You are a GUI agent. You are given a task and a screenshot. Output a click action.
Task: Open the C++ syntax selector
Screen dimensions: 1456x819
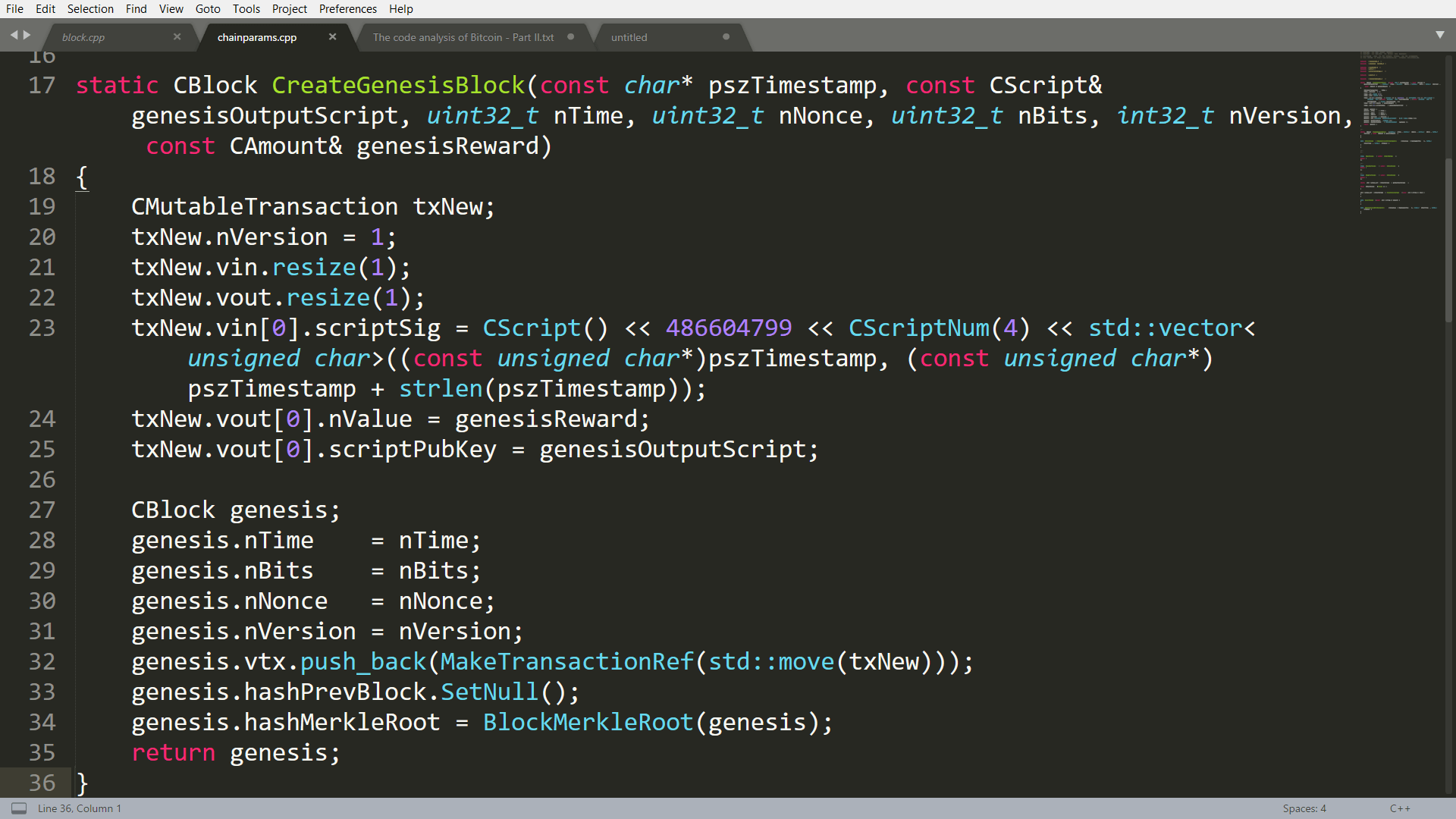coord(1399,808)
